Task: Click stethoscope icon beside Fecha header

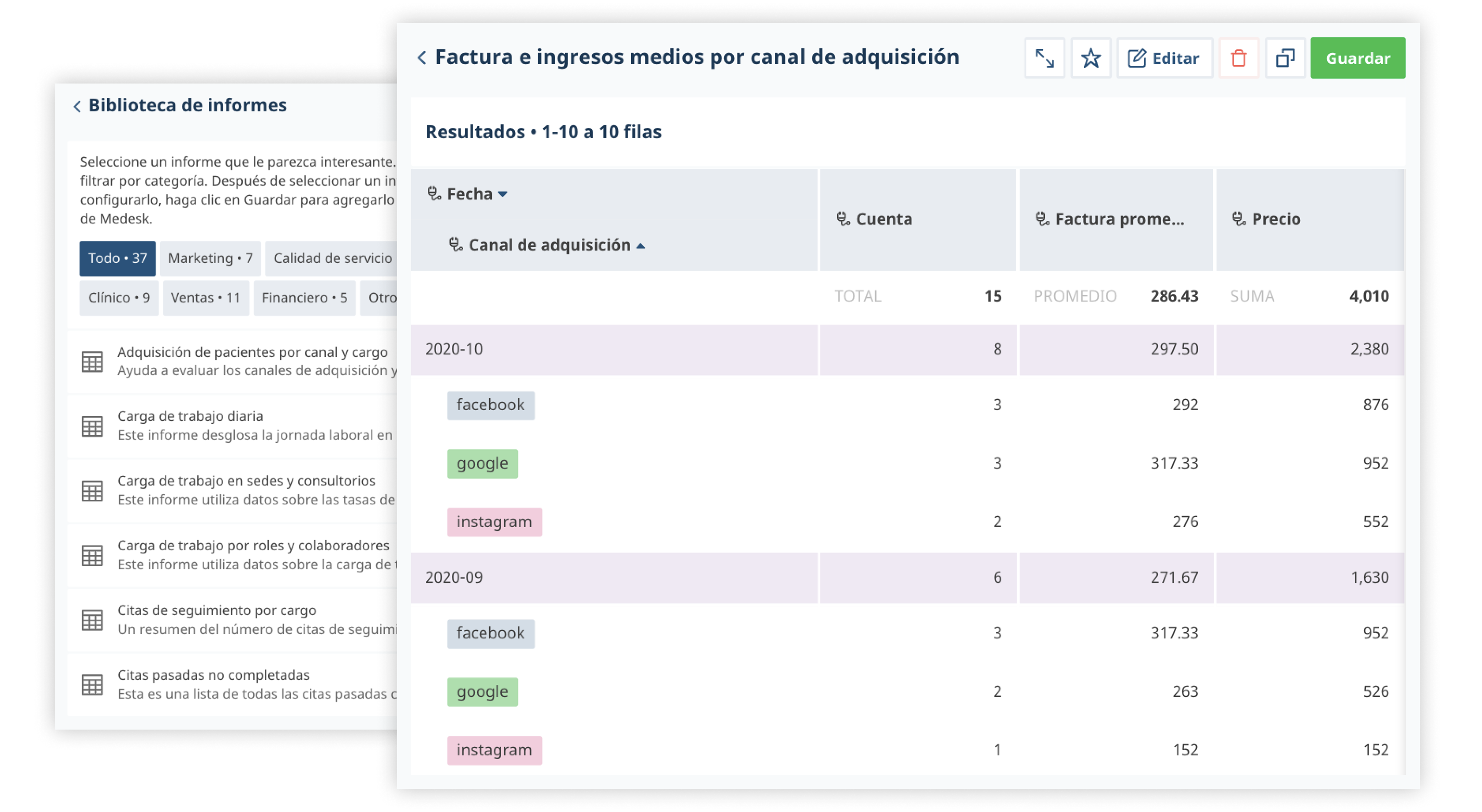Action: pyautogui.click(x=434, y=193)
